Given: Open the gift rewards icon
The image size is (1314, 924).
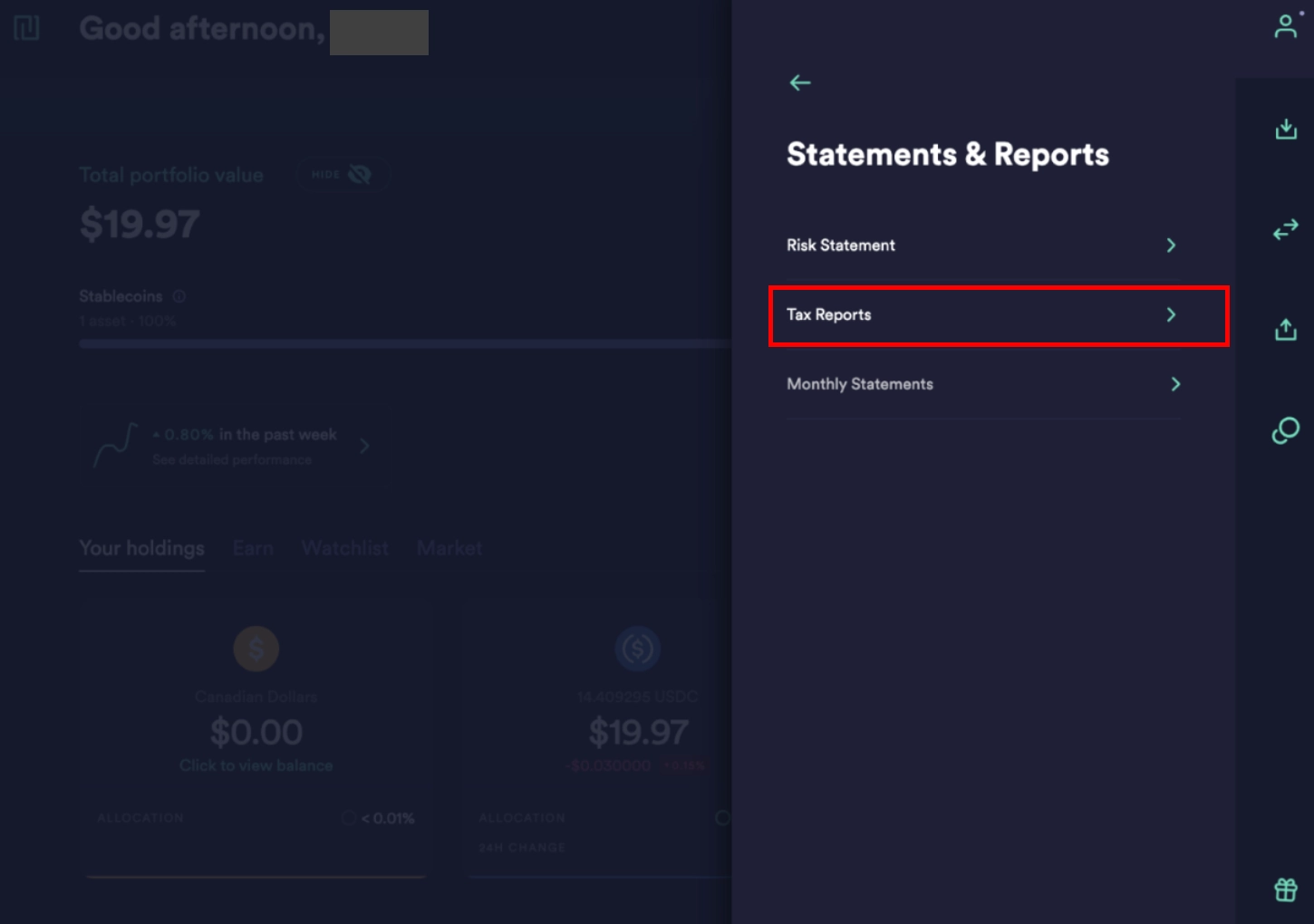Looking at the screenshot, I should coord(1286,890).
